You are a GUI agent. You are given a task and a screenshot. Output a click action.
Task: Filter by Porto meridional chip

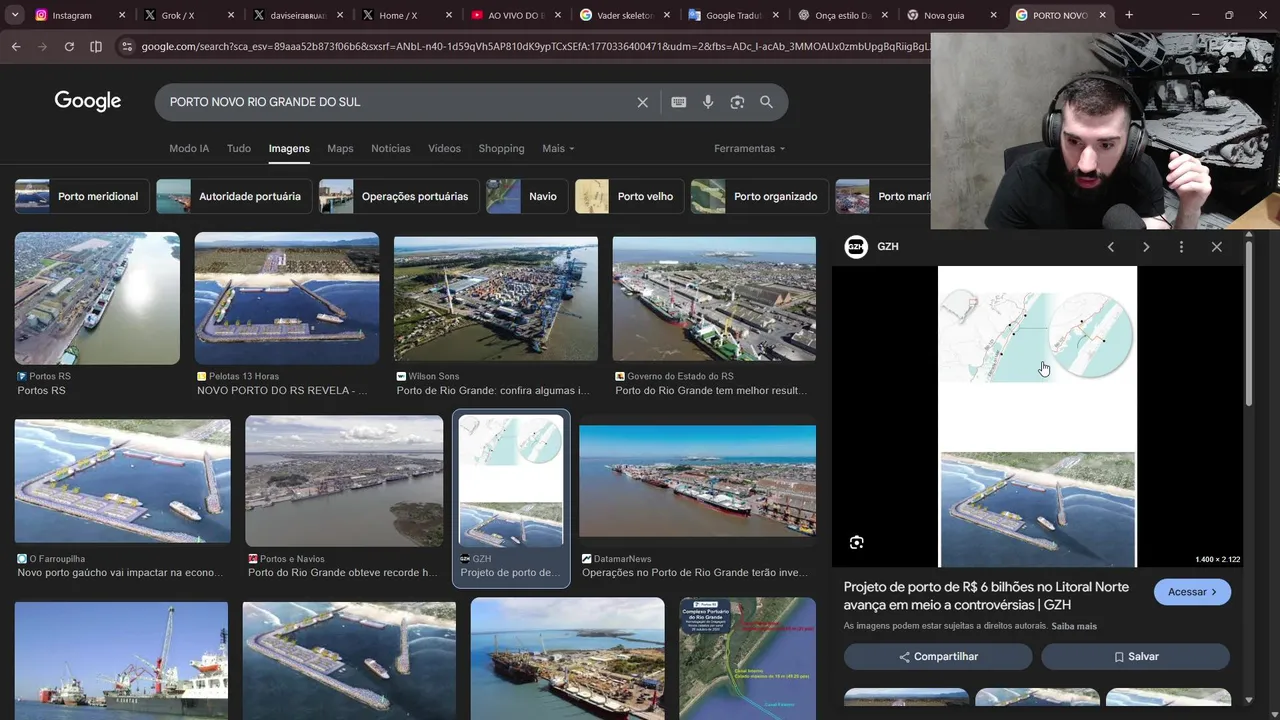[x=82, y=196]
